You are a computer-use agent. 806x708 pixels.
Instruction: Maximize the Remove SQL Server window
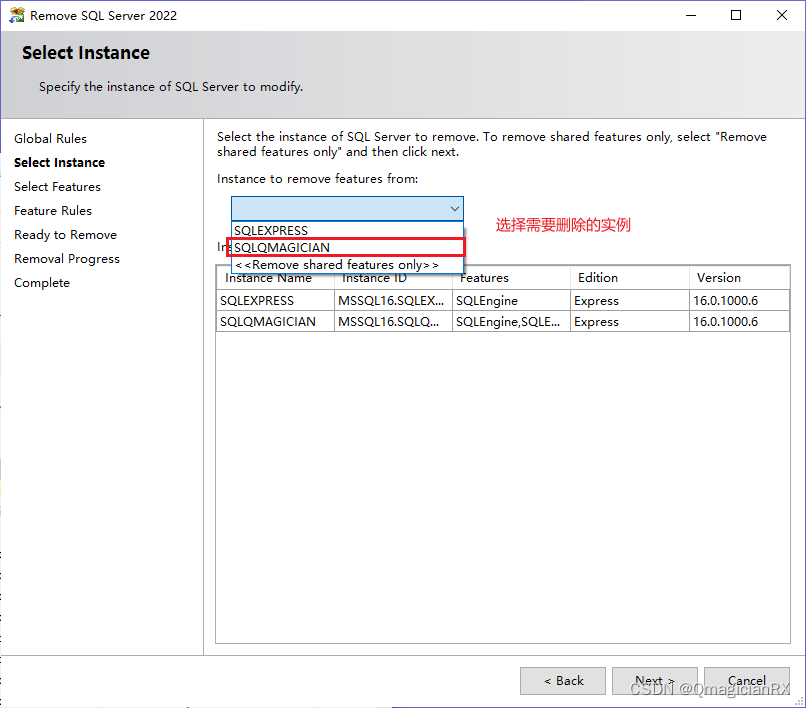pos(736,15)
